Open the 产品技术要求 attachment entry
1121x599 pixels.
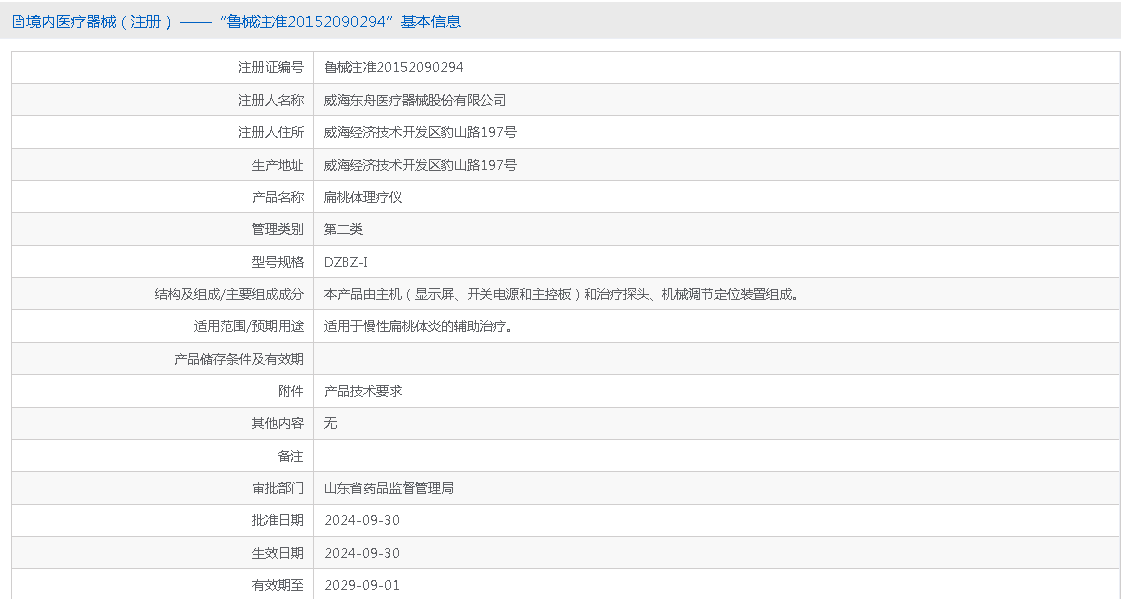tap(362, 392)
